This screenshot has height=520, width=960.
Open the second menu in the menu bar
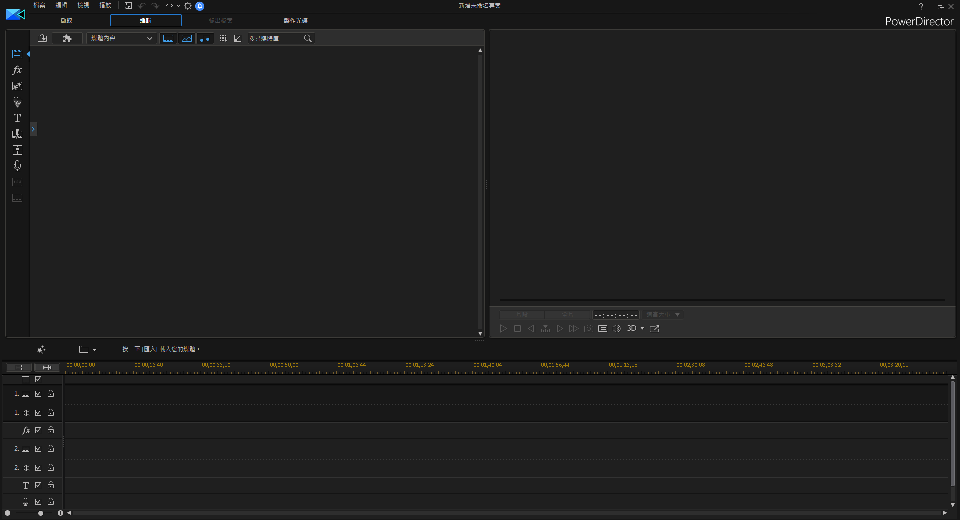61,6
